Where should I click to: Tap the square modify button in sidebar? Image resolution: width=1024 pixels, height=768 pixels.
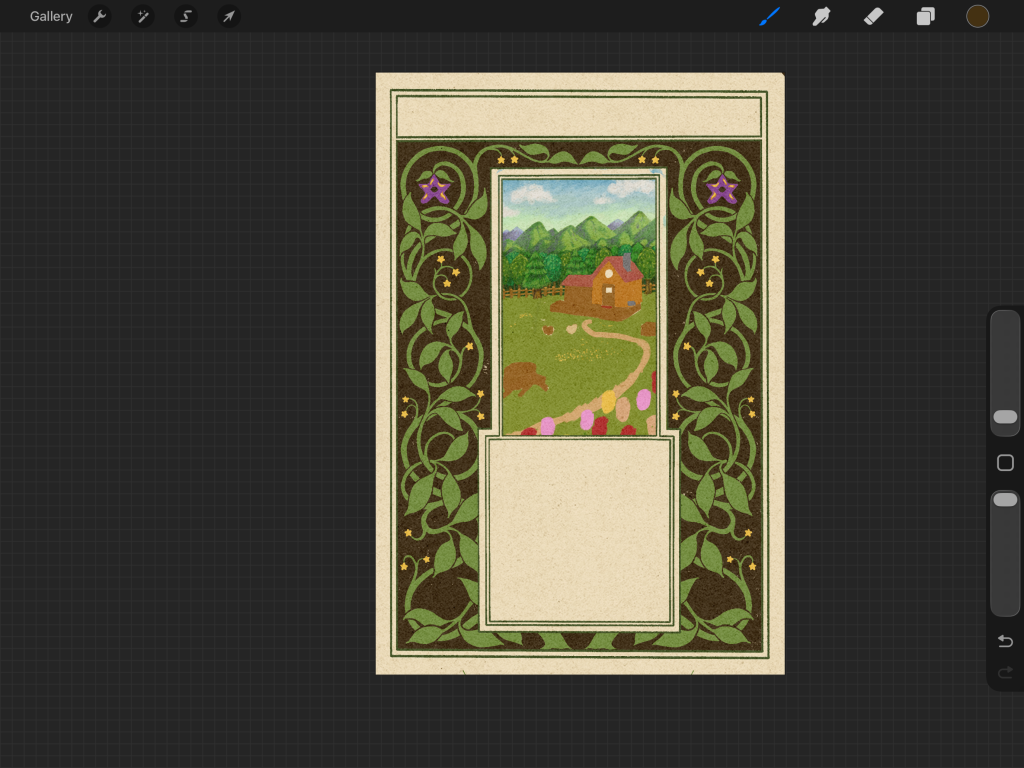pos(1005,463)
